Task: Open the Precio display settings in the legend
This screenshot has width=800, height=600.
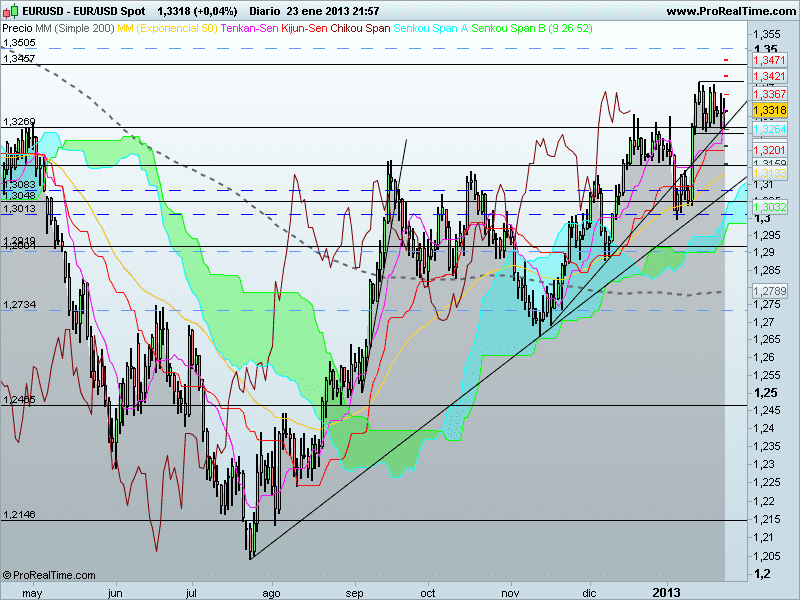Action: [14, 29]
